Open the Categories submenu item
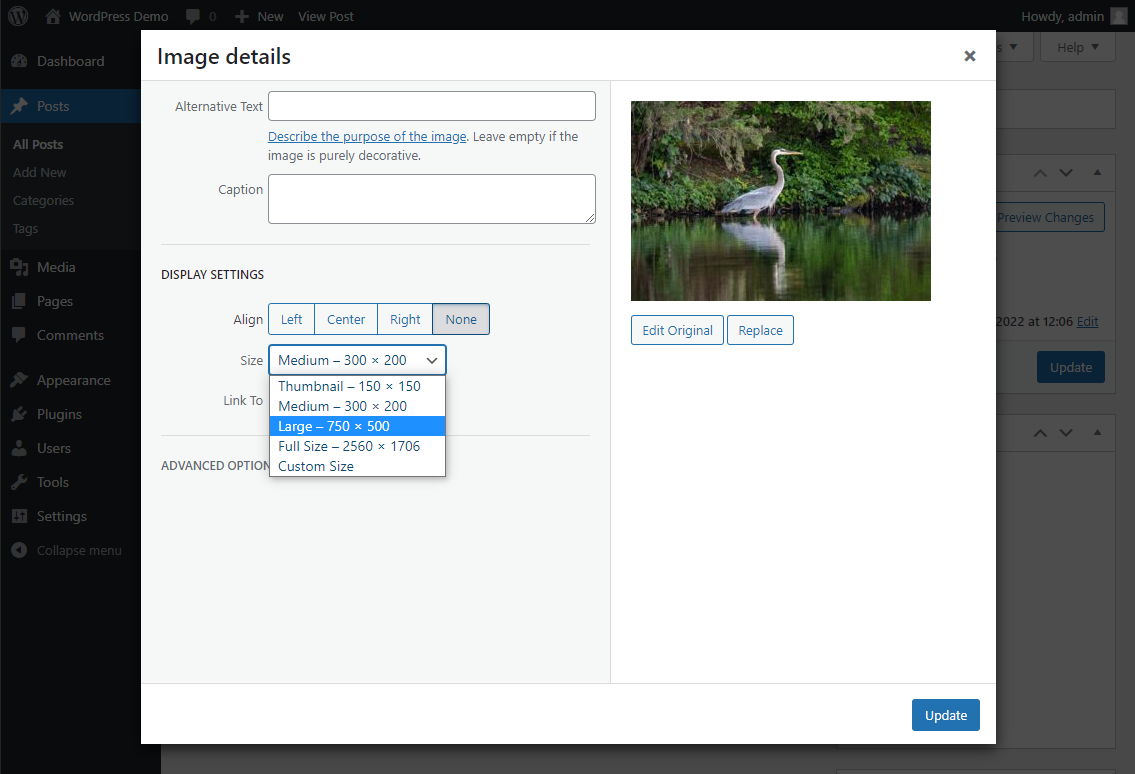The height and width of the screenshot is (774, 1135). pos(43,201)
